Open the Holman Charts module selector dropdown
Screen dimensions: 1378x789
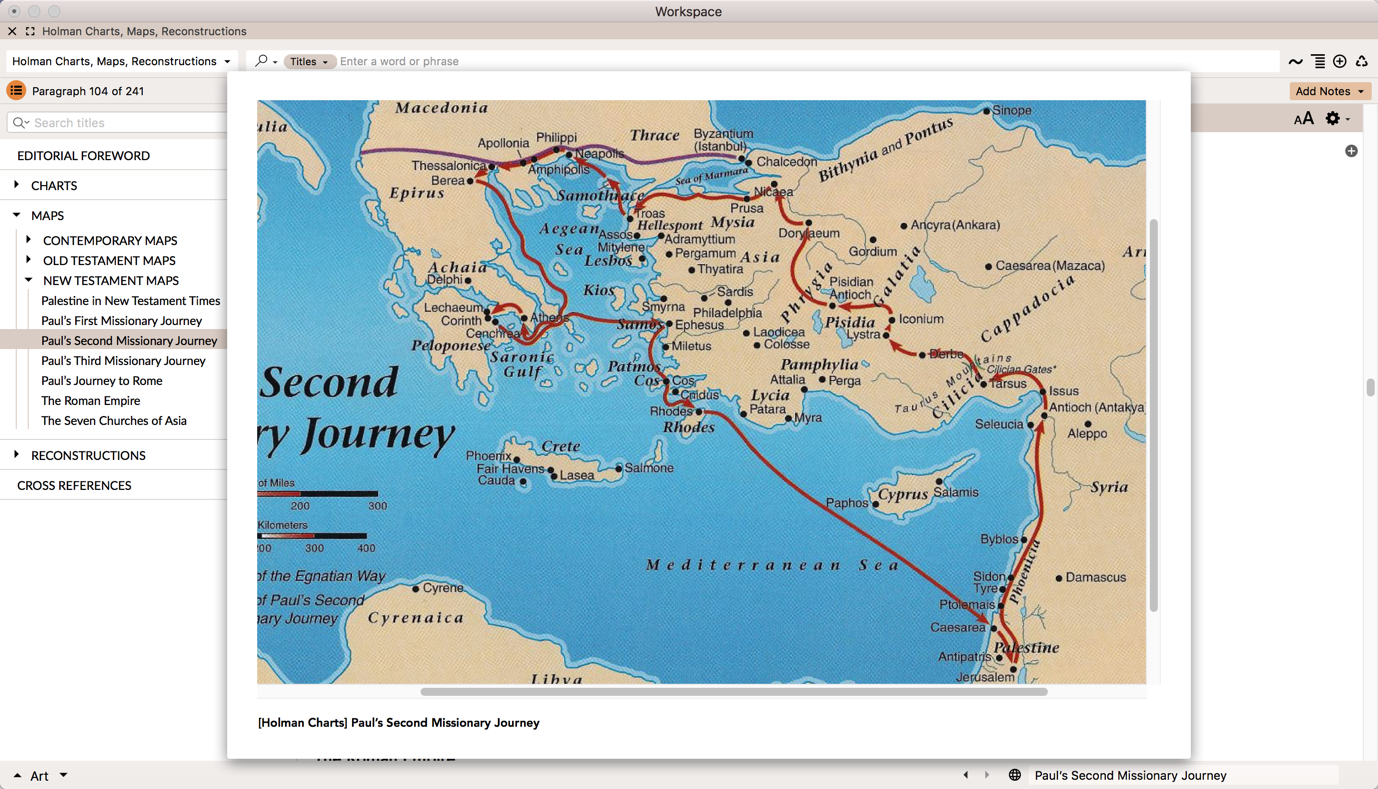coord(121,61)
